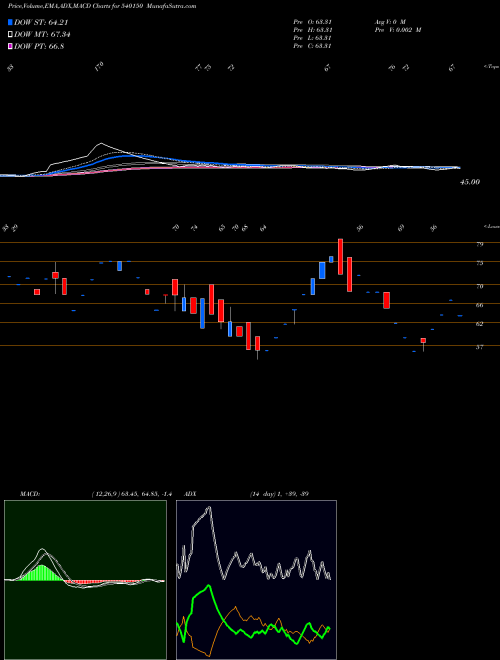Click the white DOW MT legend swatch

tap(10, 35)
